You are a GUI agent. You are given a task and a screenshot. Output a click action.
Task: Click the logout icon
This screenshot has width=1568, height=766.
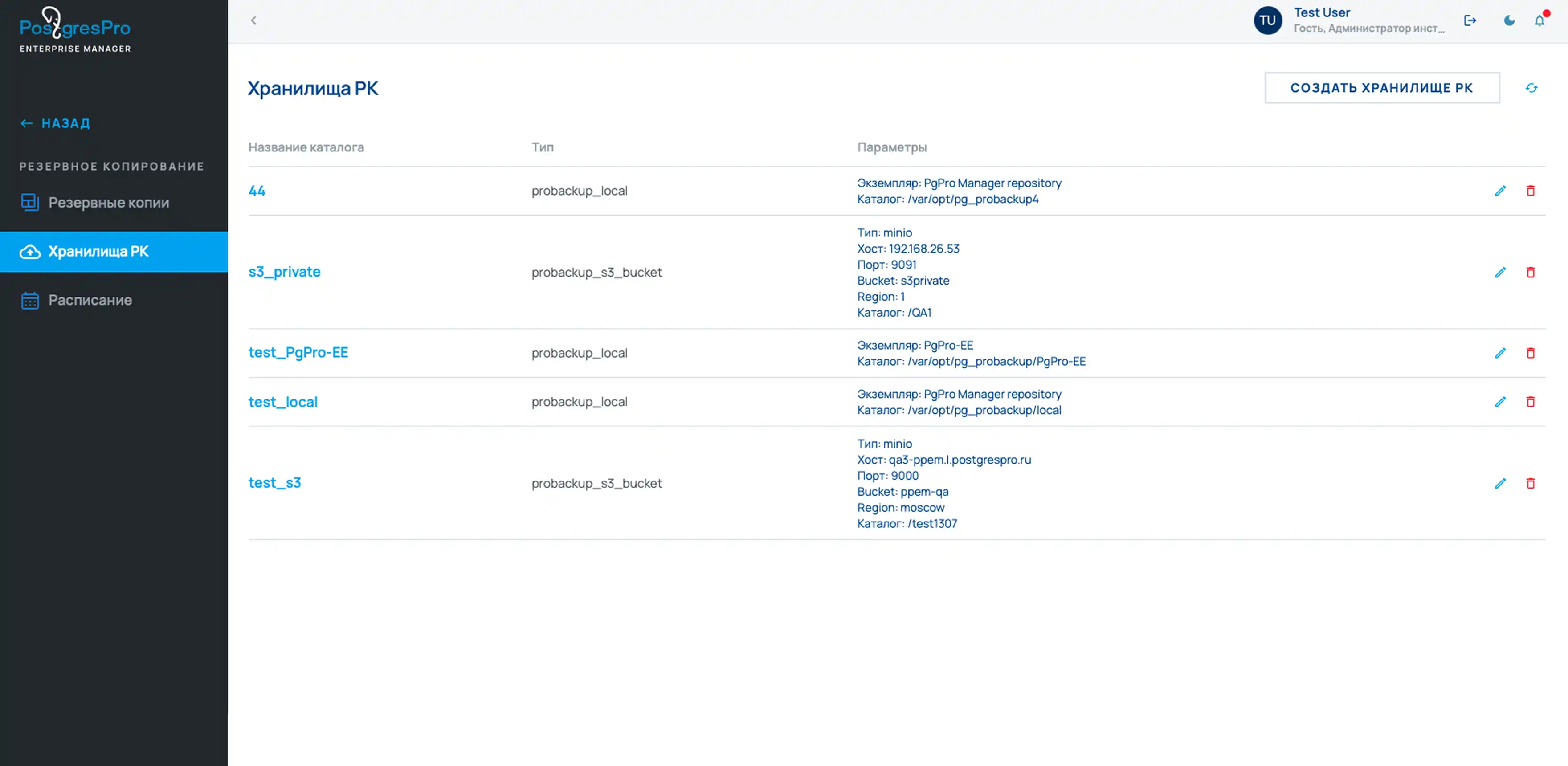point(1470,20)
